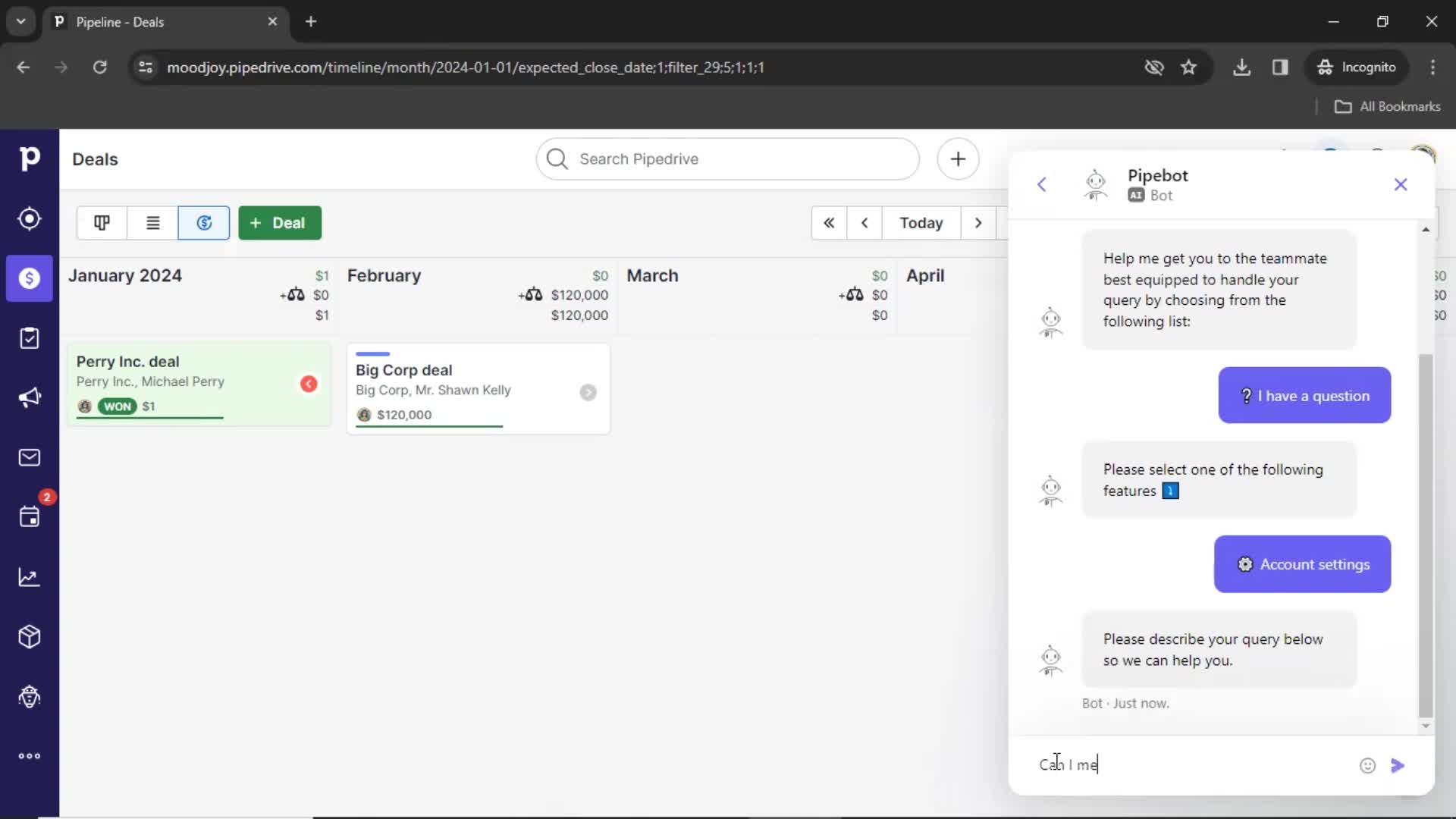Click January 2024 header
Image resolution: width=1456 pixels, height=819 pixels.
tap(125, 275)
